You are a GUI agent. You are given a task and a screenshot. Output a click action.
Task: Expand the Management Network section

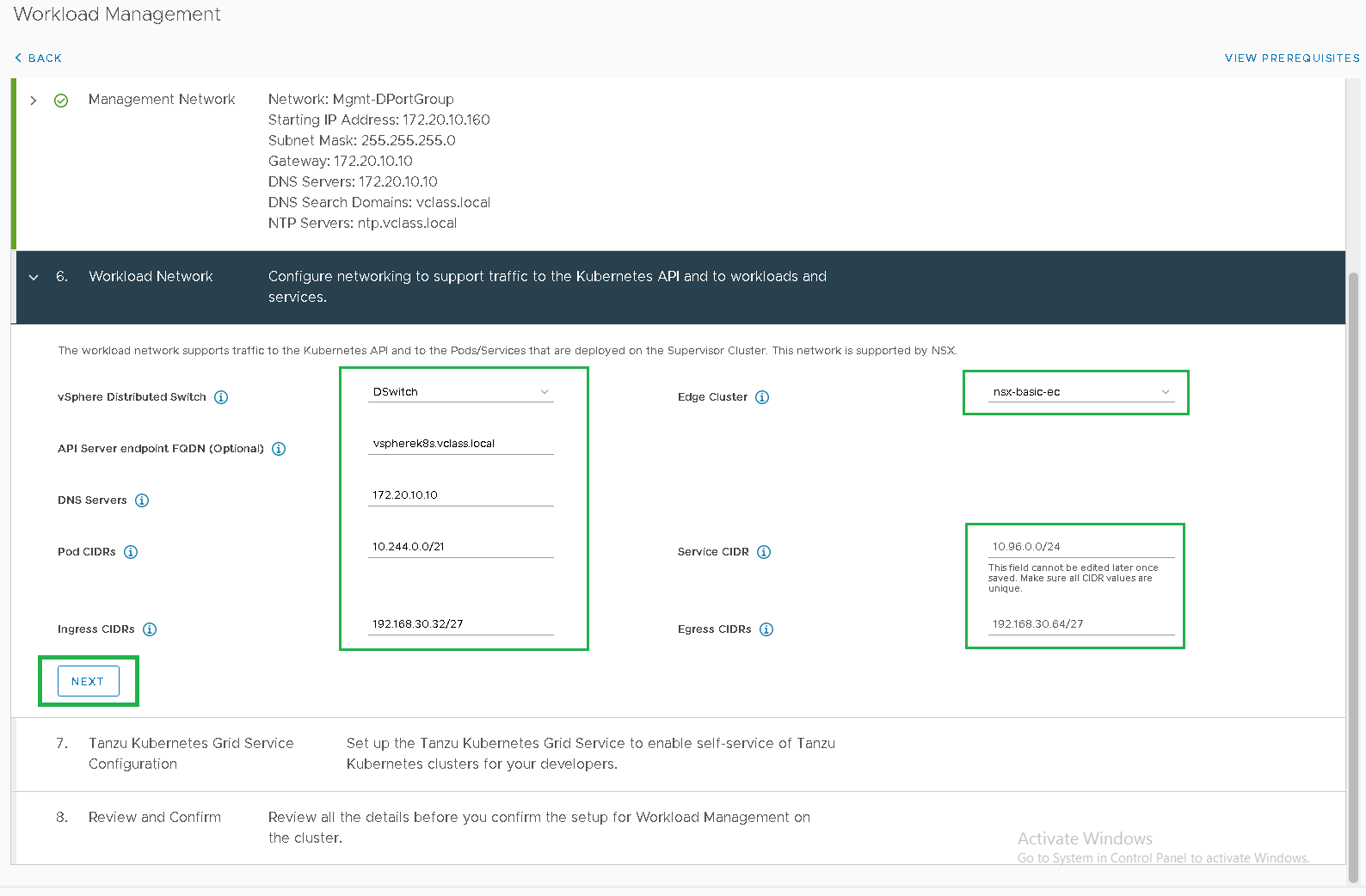pos(34,101)
